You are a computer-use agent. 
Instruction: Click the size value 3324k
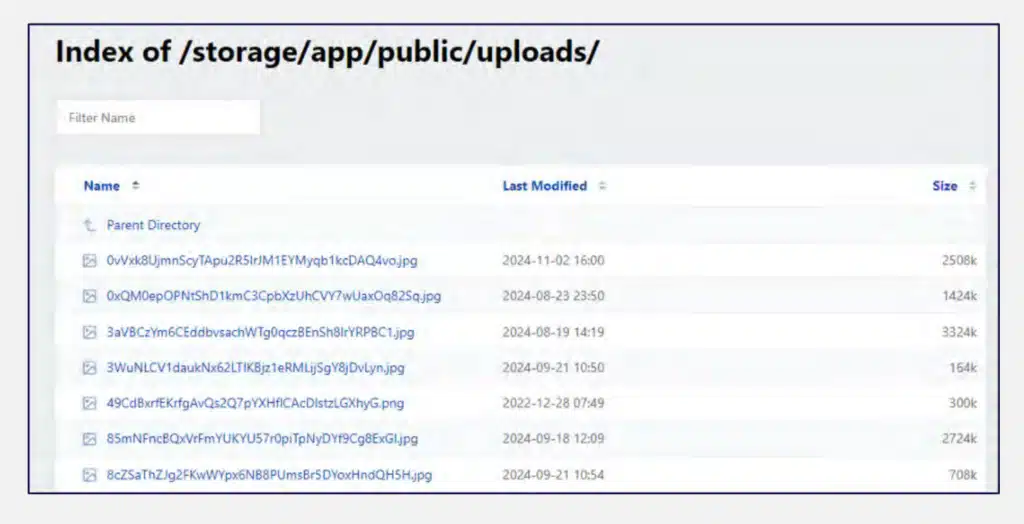pos(959,332)
